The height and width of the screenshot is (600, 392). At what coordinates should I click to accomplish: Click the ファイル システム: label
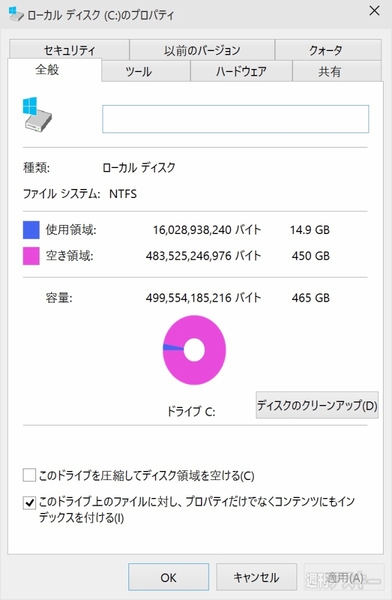tap(62, 194)
